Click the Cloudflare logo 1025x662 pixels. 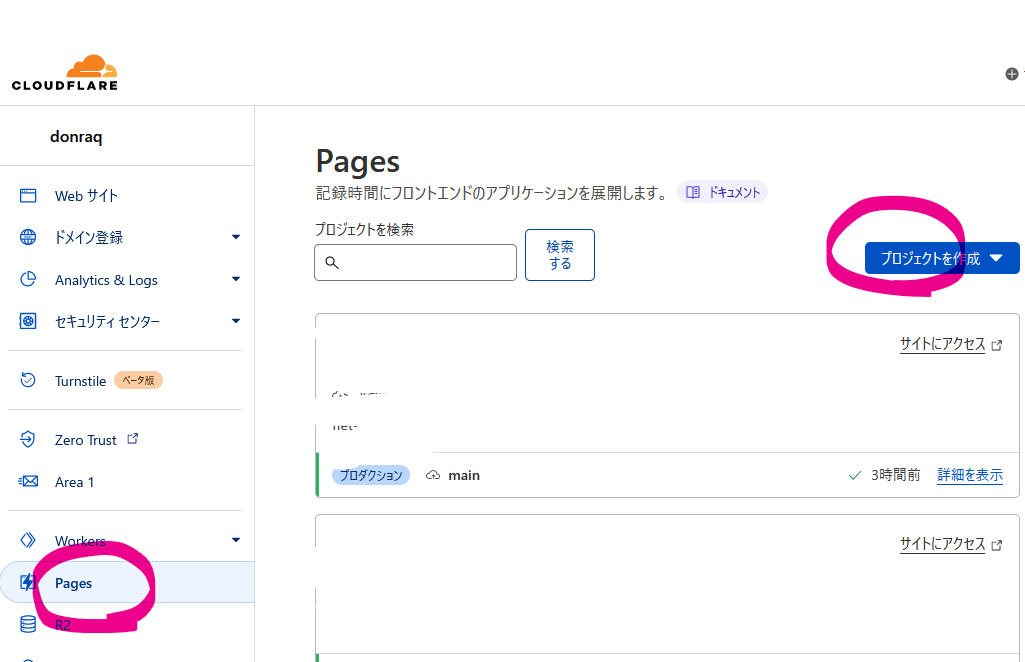(65, 73)
